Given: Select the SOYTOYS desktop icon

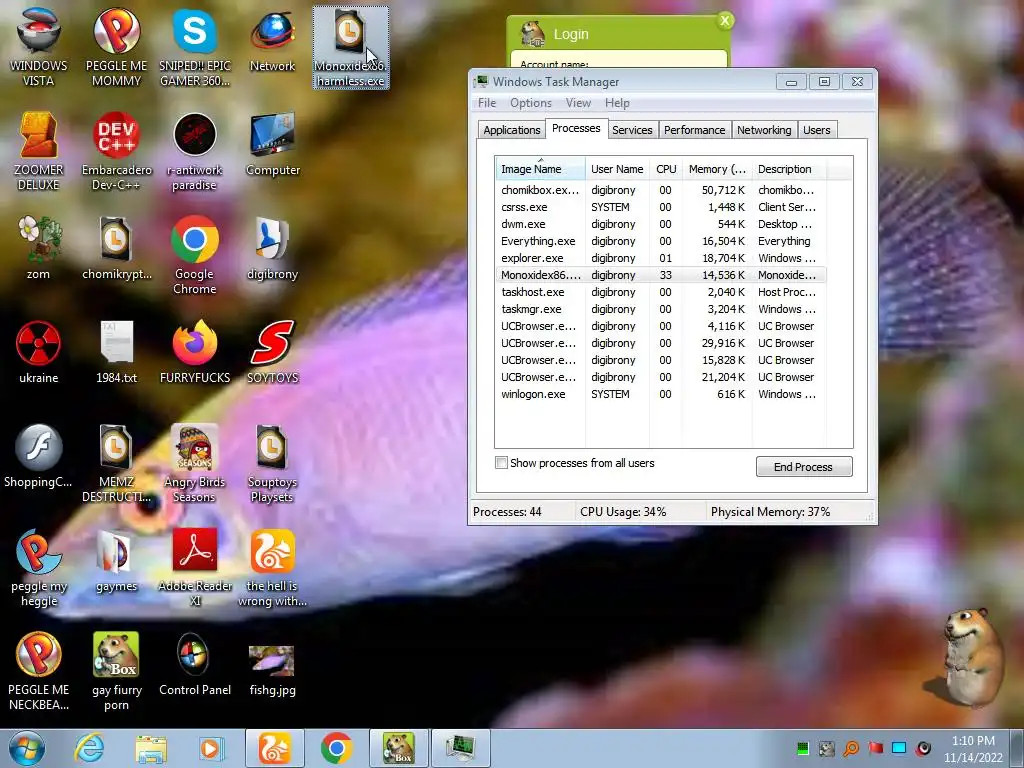Looking at the screenshot, I should (x=272, y=352).
